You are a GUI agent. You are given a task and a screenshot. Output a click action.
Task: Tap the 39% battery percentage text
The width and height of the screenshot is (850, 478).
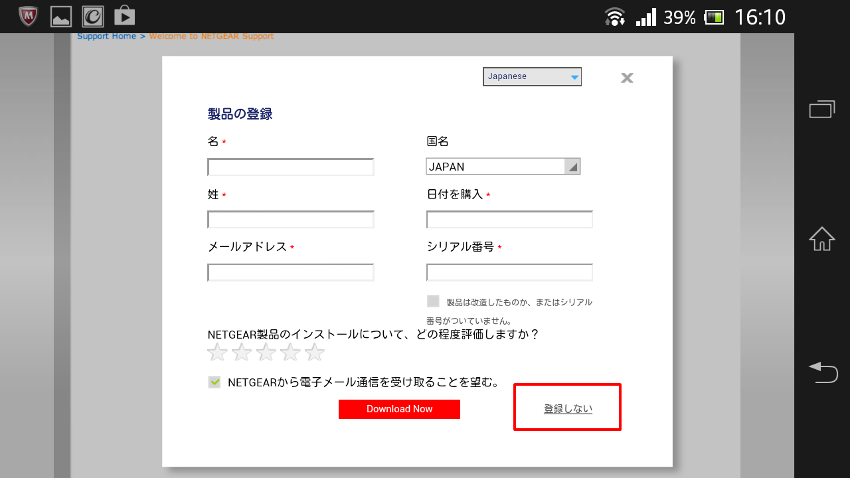[679, 18]
